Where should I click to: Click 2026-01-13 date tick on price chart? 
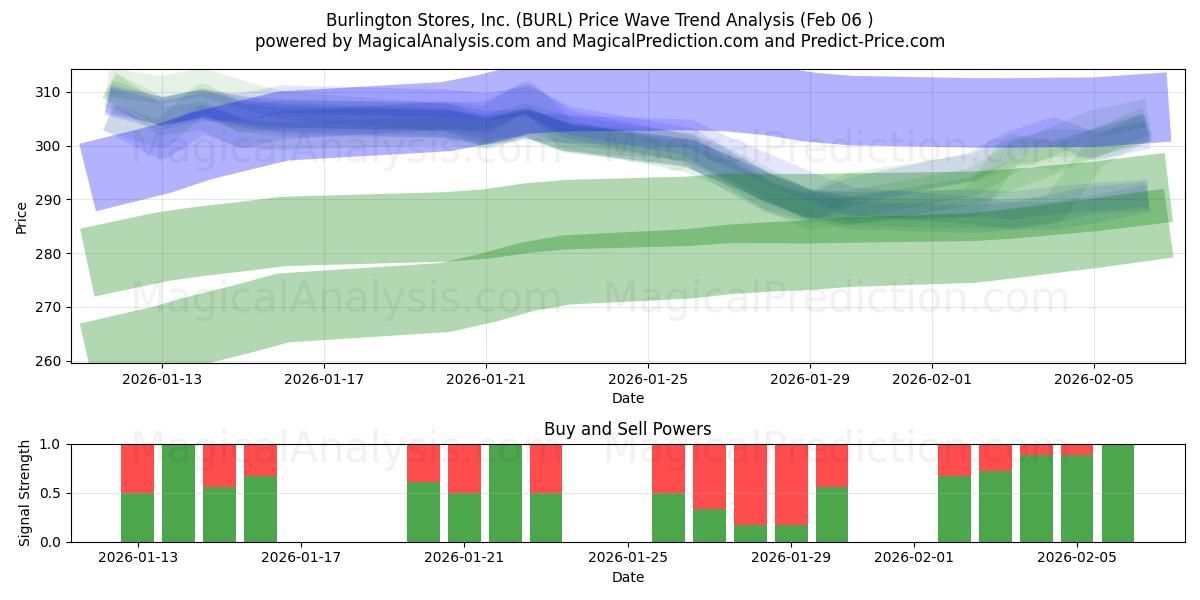pyautogui.click(x=163, y=379)
